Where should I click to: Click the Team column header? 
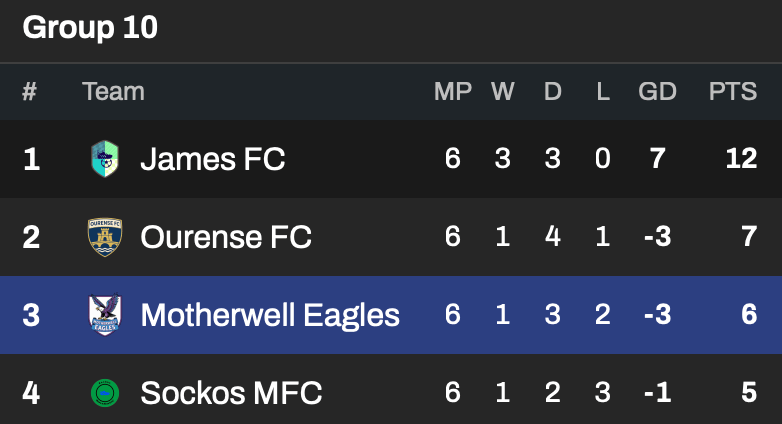click(x=113, y=92)
